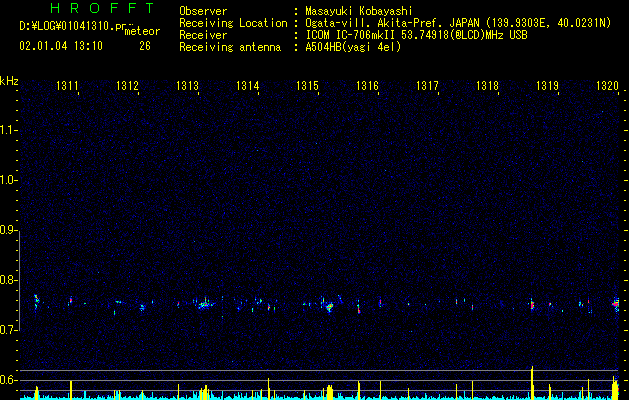Click the 'Observer' field label

[x=203, y=11]
